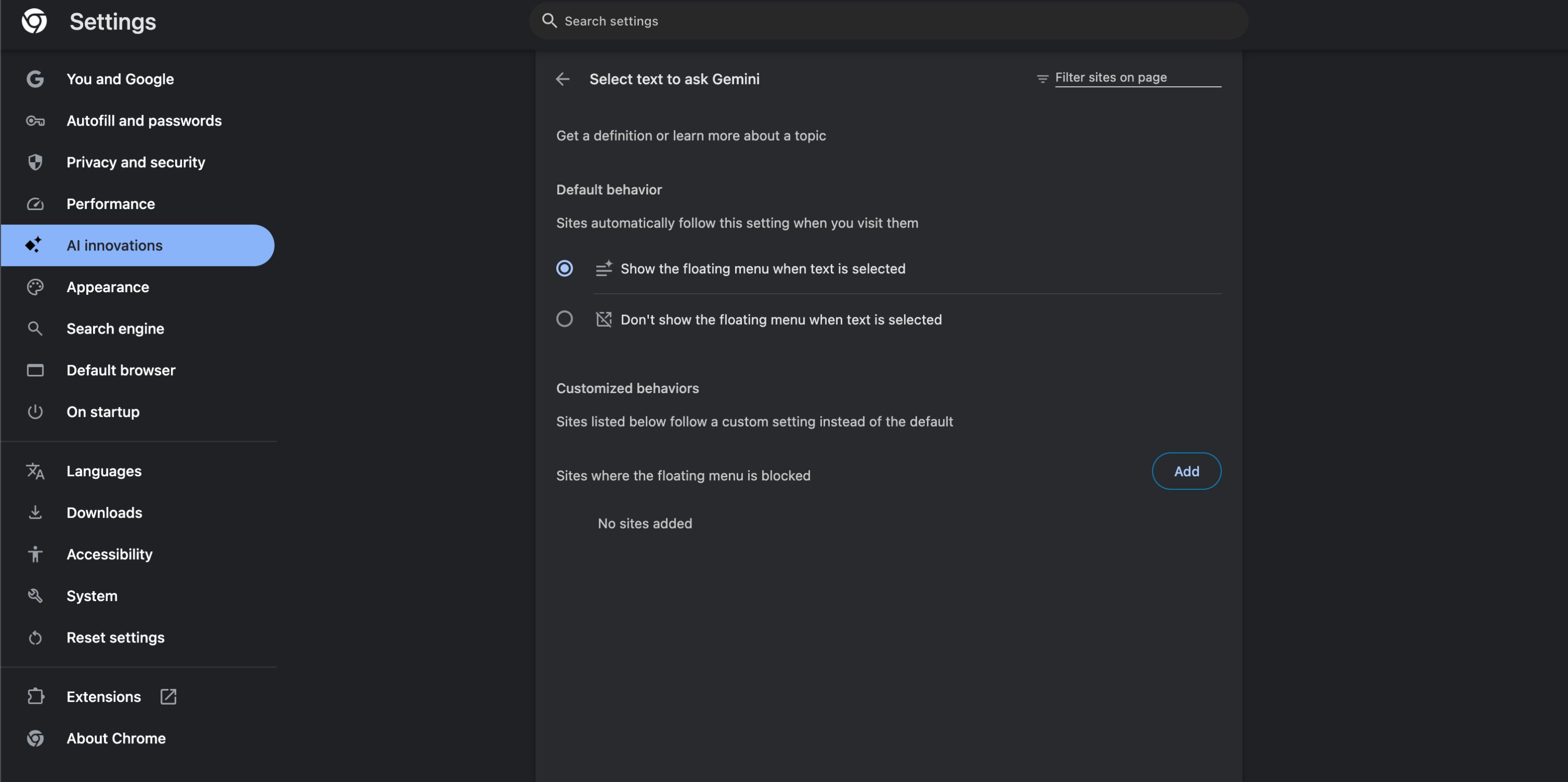Screen dimensions: 1568x782
Task: Click the wrench System icon
Action: click(36, 596)
